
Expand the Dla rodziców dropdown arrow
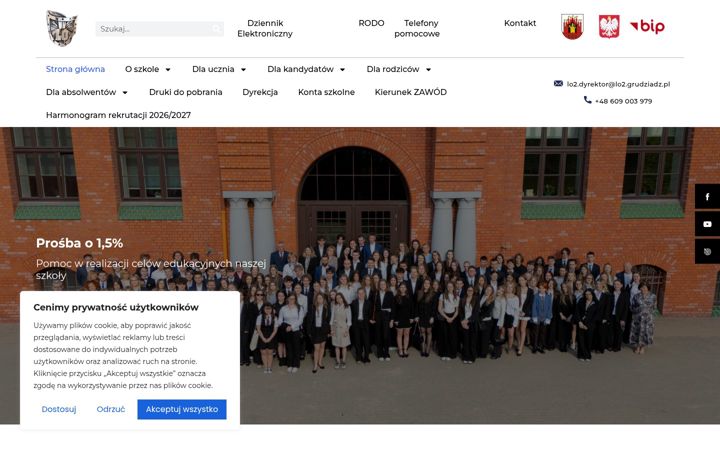[x=428, y=69]
